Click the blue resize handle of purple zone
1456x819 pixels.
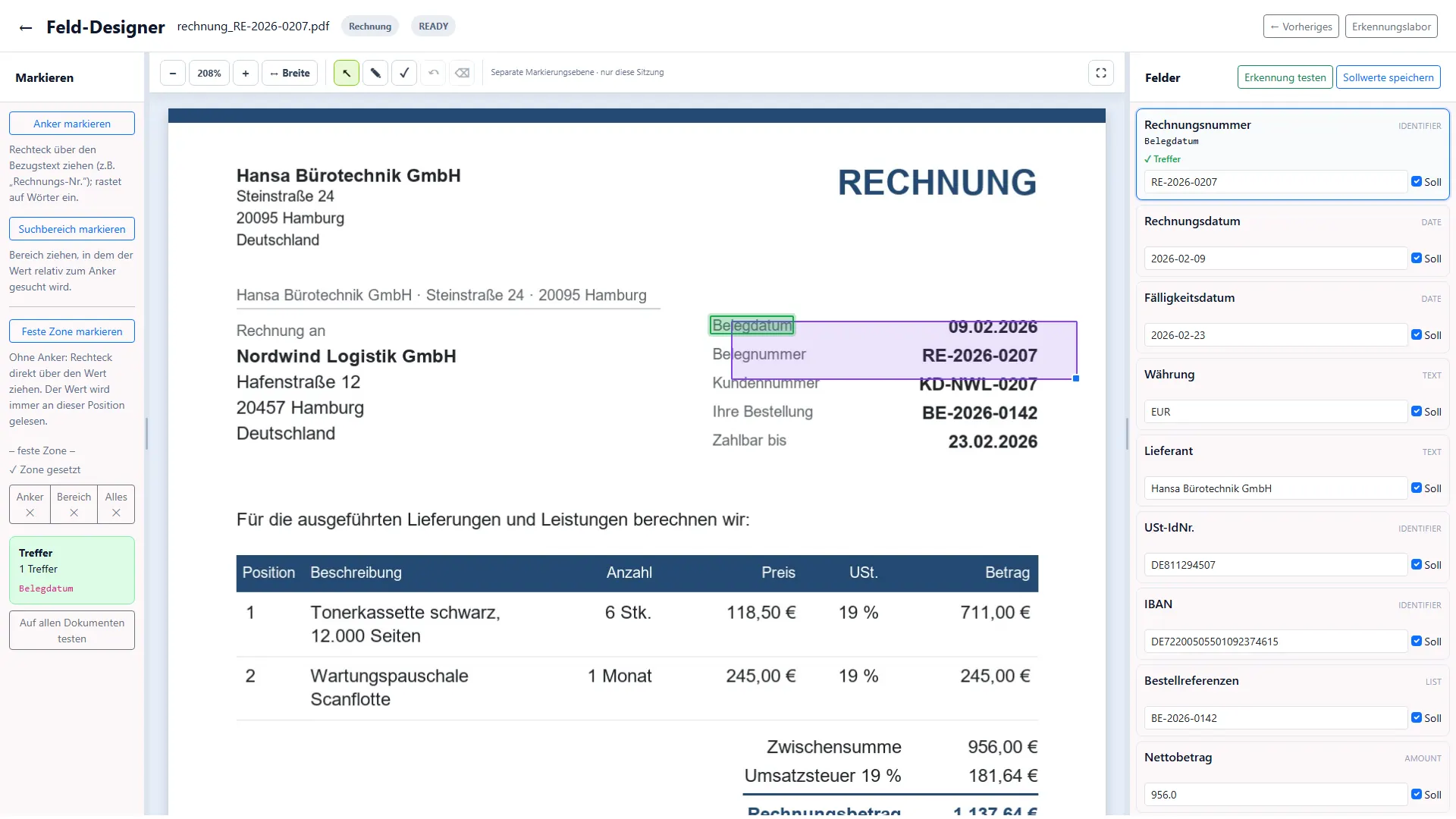tap(1076, 378)
